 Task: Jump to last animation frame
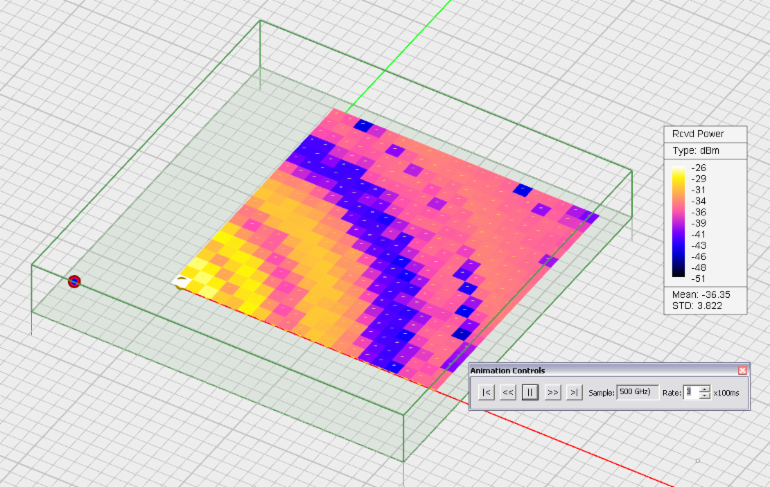tap(574, 393)
